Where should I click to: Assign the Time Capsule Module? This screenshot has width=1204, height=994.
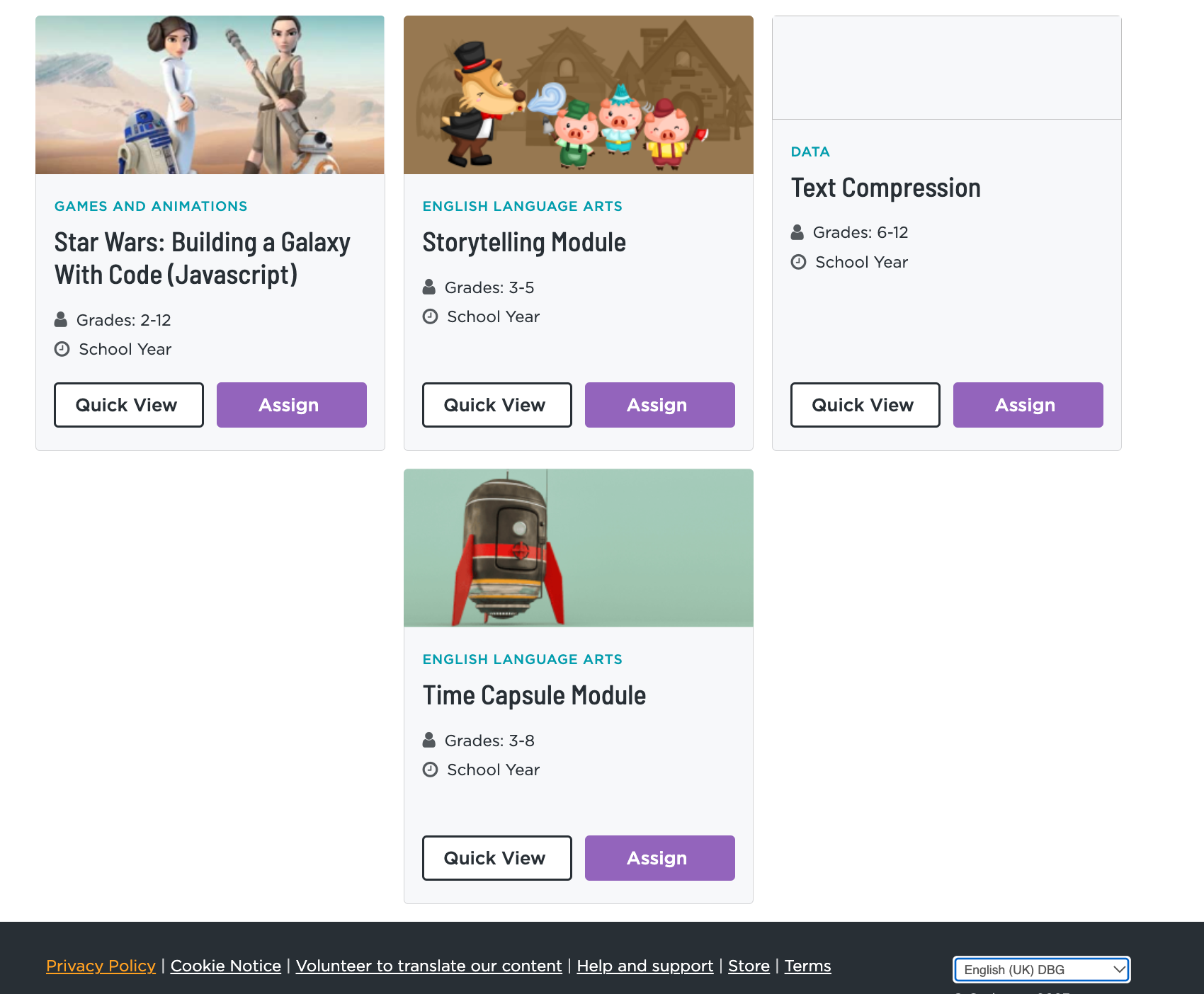660,858
